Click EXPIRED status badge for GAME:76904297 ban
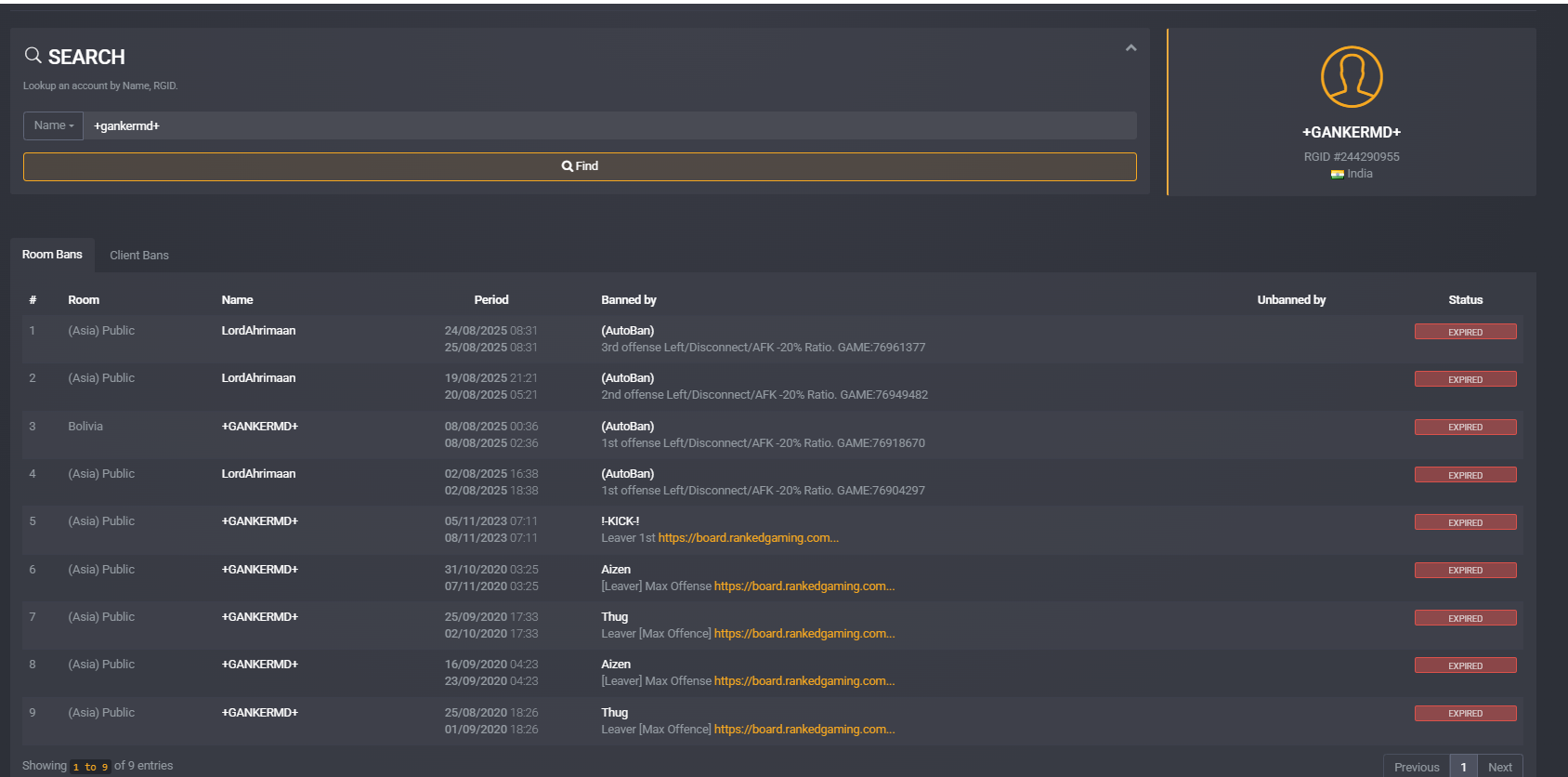Screen dimensions: 1568x777 pos(1466,475)
